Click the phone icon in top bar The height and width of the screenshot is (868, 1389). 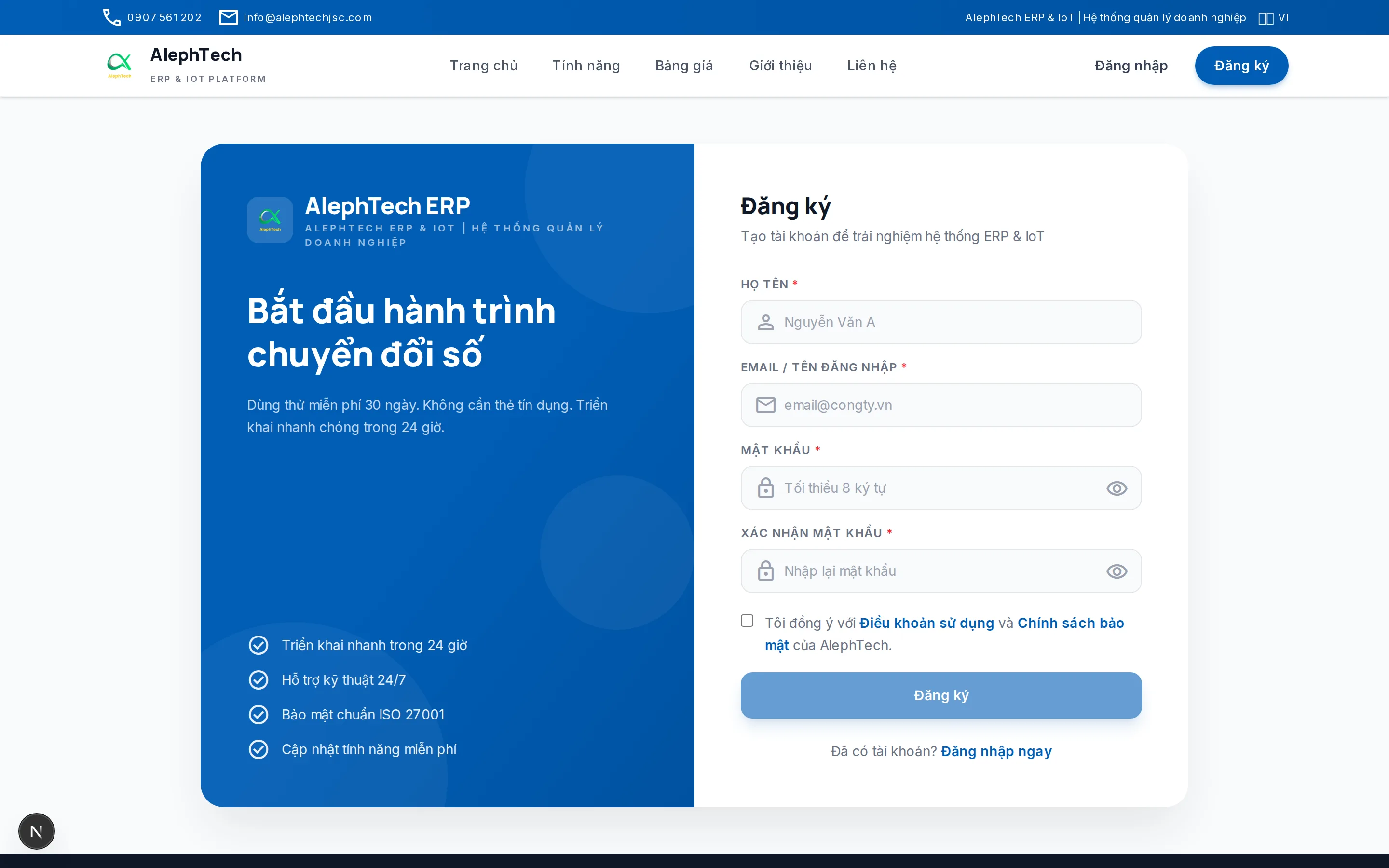(111, 17)
